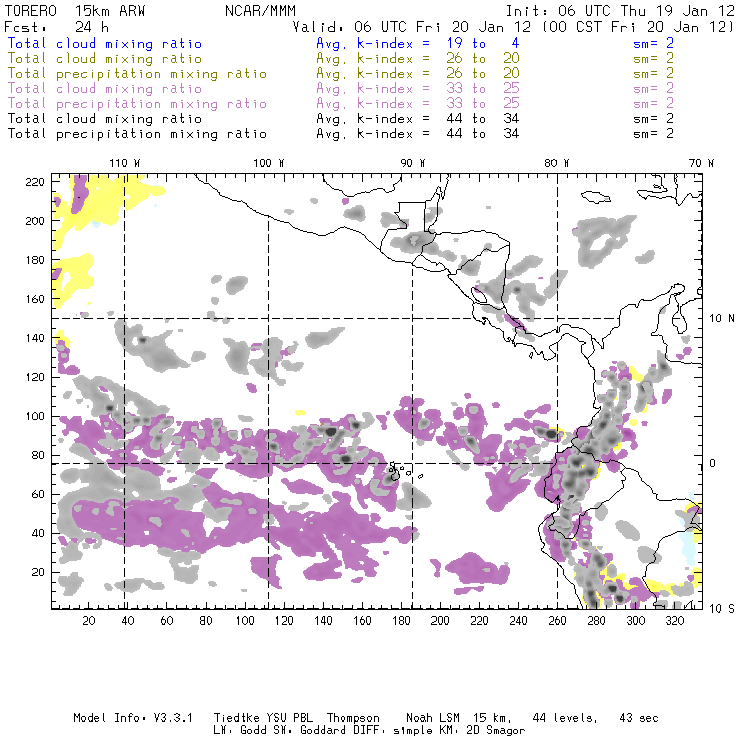Click "320" on the horizontal axis
The width and height of the screenshot is (740, 740).
point(674,621)
